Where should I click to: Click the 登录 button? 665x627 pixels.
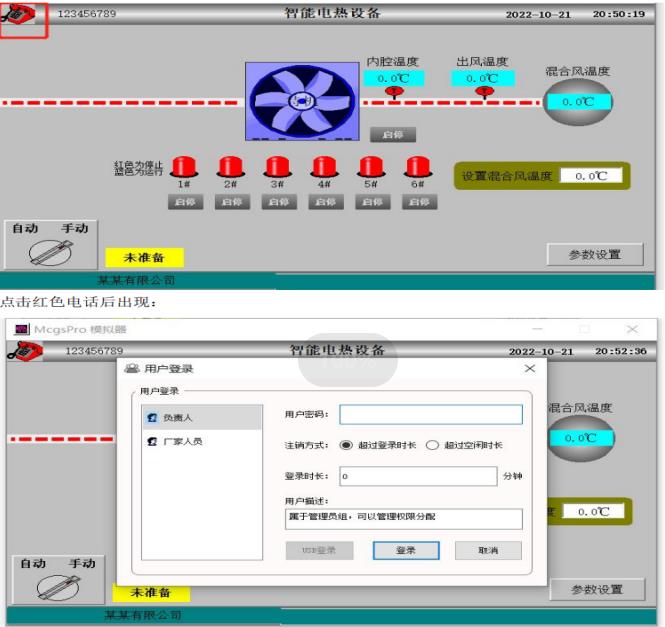click(x=406, y=550)
